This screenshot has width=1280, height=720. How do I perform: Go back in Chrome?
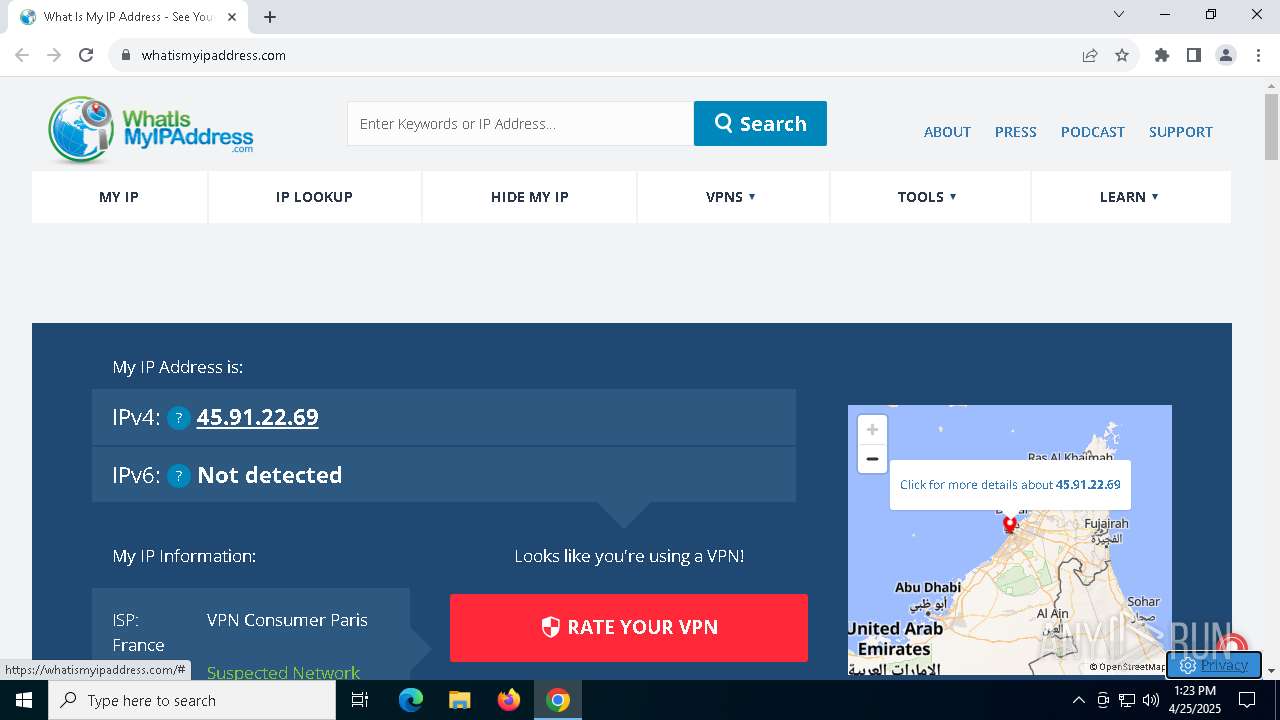22,55
